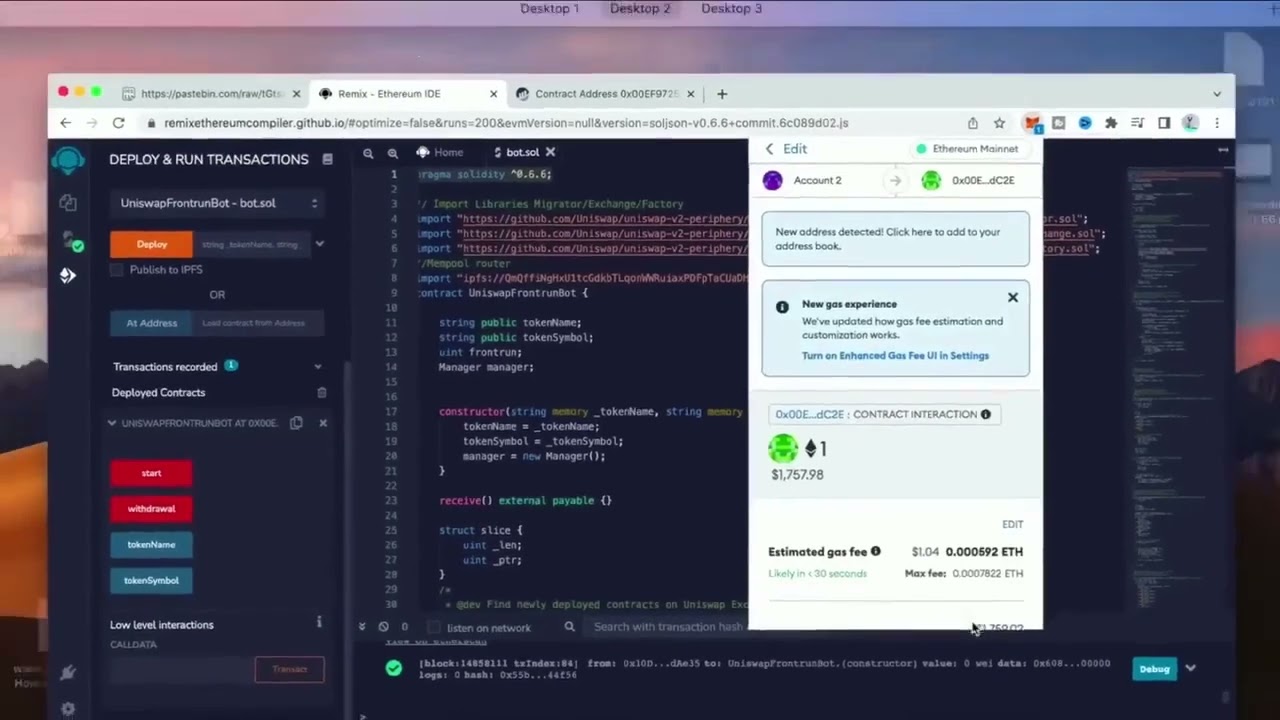Switch to Desktop 1 in Mission Control
Image resolution: width=1280 pixels, height=720 pixels.
click(549, 9)
